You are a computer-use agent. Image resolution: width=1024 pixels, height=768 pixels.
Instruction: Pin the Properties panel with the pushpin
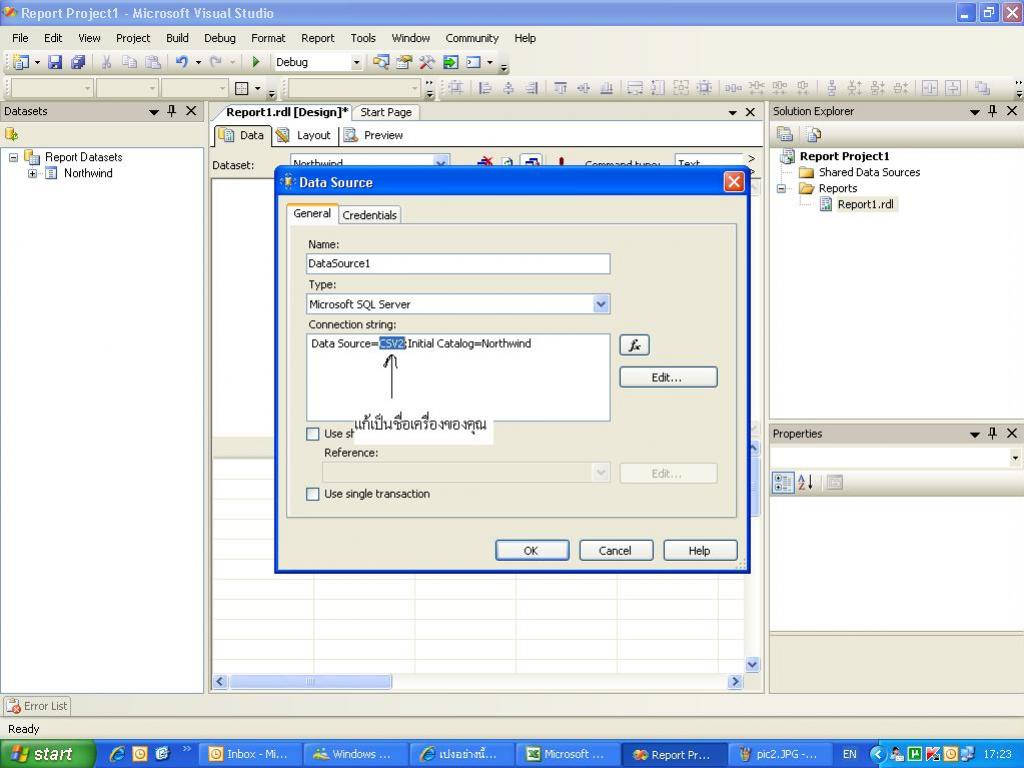click(x=993, y=433)
